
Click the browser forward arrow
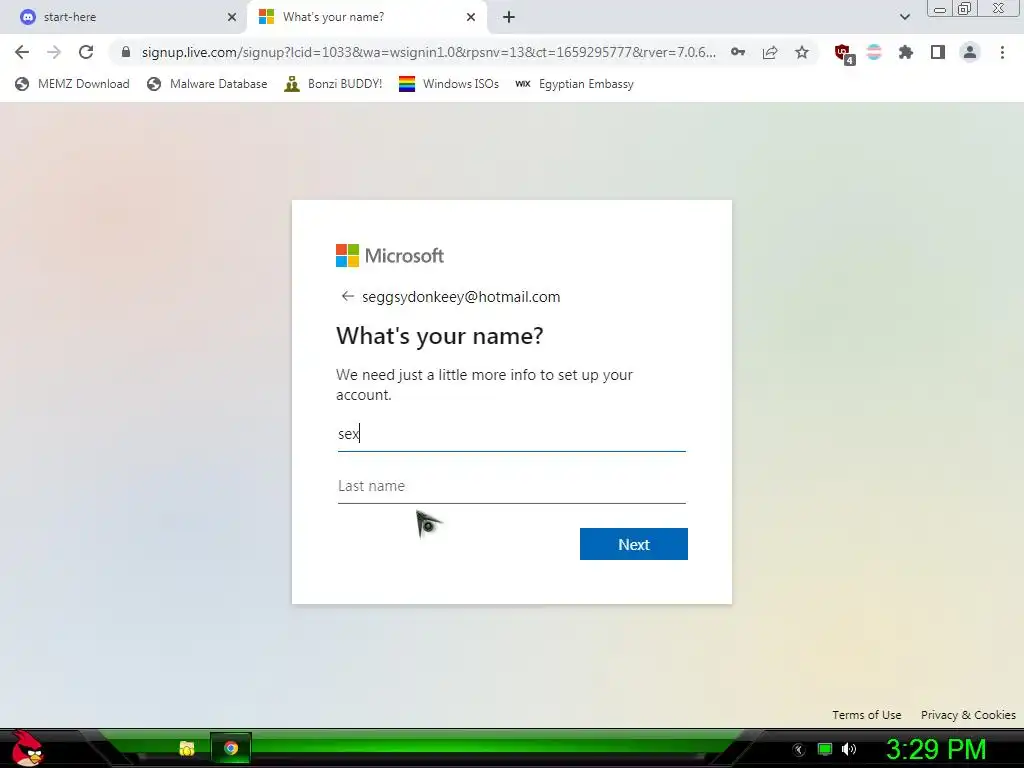pos(54,52)
